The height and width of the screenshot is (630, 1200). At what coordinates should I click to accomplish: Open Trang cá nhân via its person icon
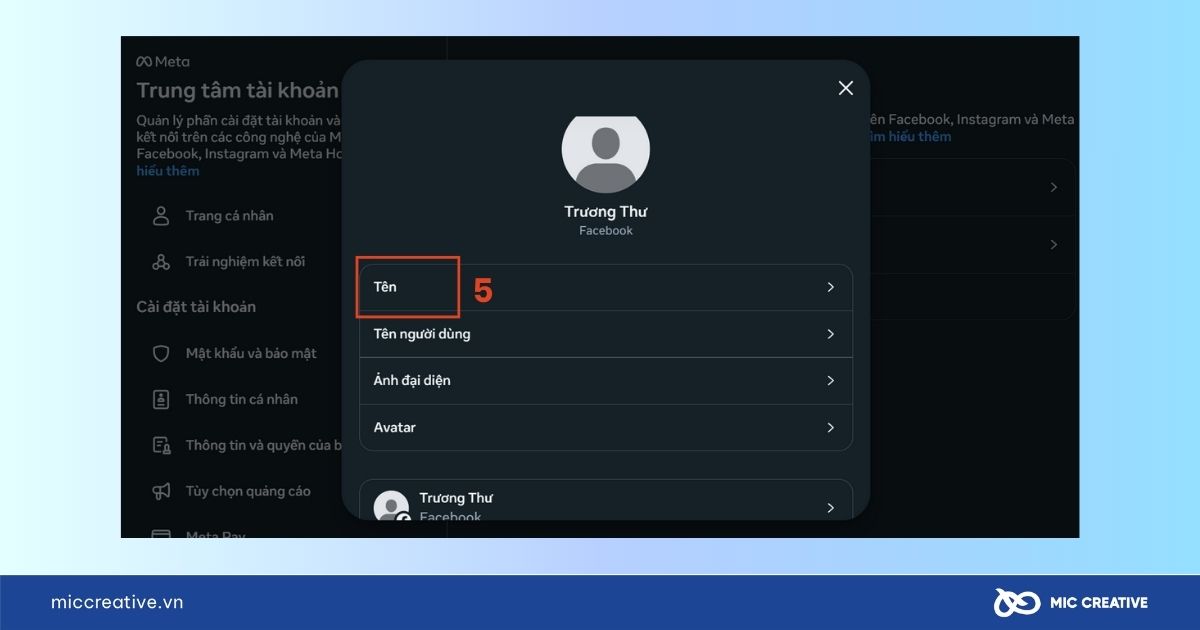[x=160, y=215]
